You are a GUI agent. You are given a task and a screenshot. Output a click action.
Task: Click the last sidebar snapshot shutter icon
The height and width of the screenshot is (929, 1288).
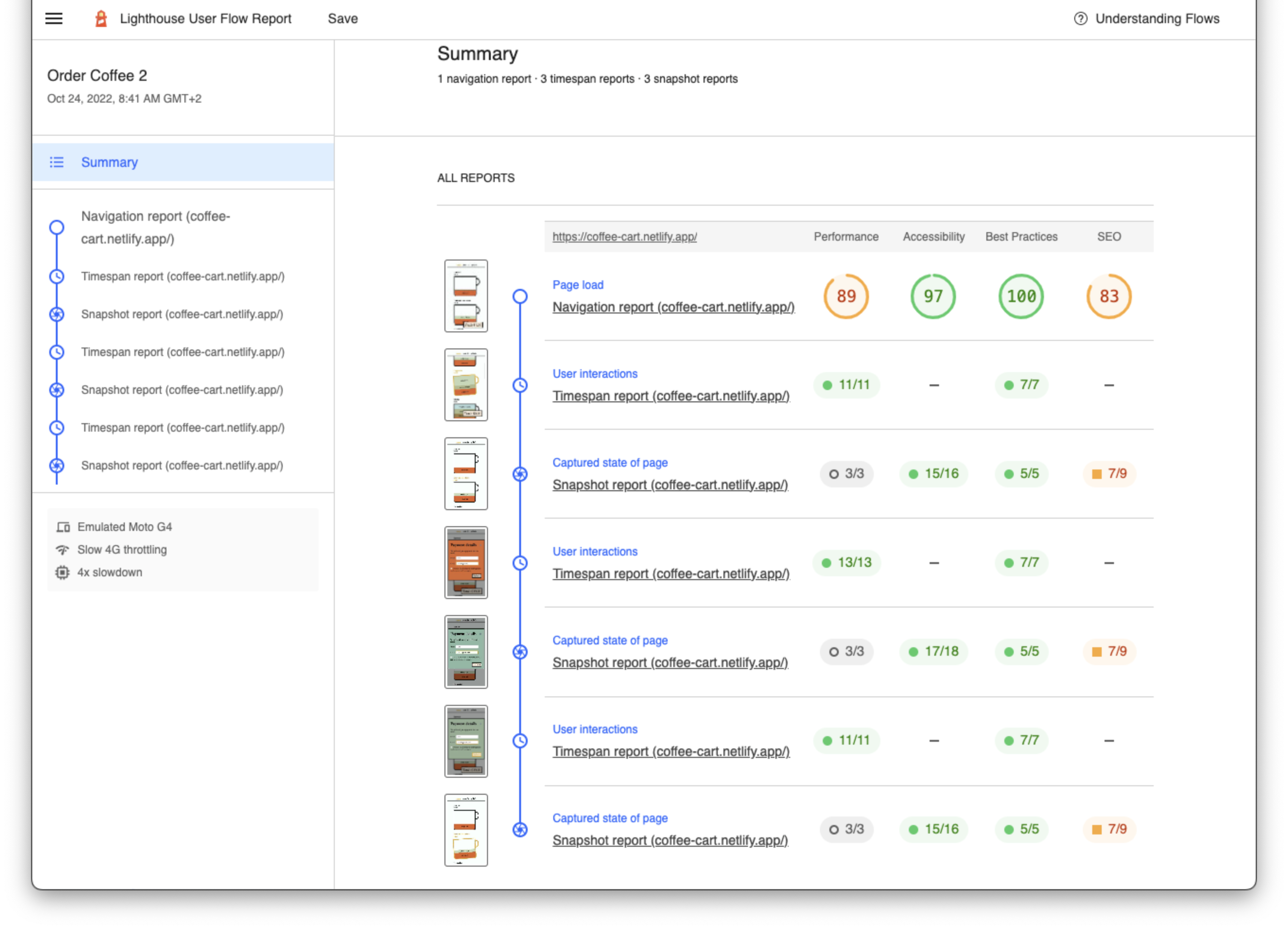tap(57, 466)
